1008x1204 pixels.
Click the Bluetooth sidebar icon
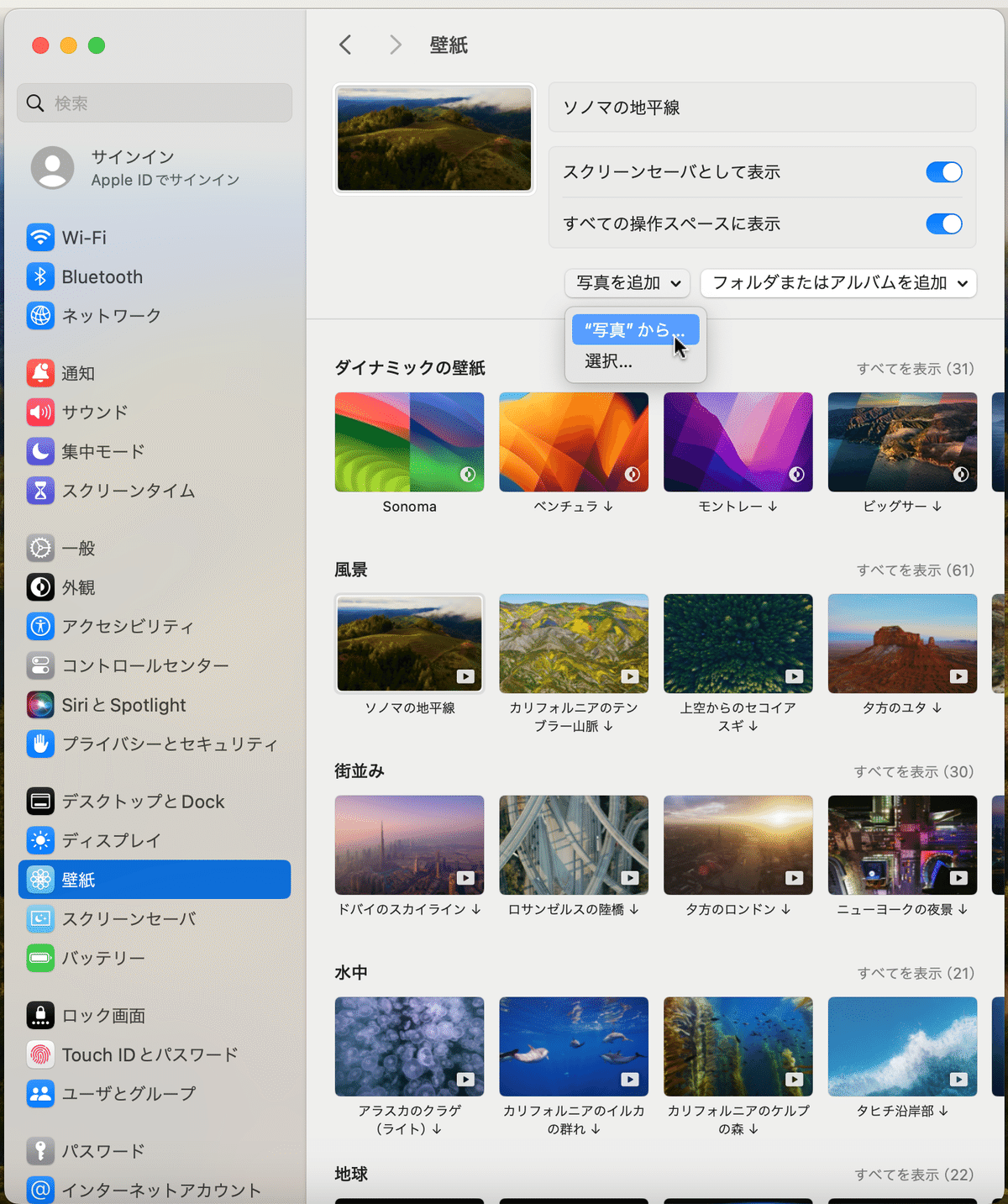40,276
